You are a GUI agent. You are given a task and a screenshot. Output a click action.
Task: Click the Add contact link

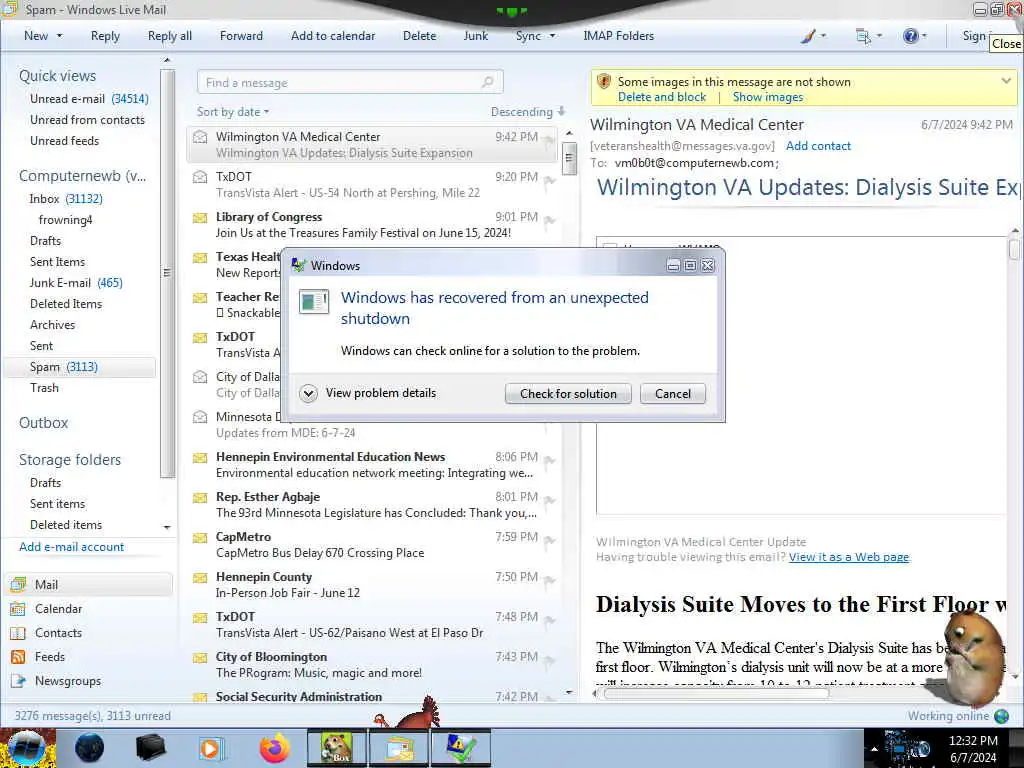coord(818,146)
